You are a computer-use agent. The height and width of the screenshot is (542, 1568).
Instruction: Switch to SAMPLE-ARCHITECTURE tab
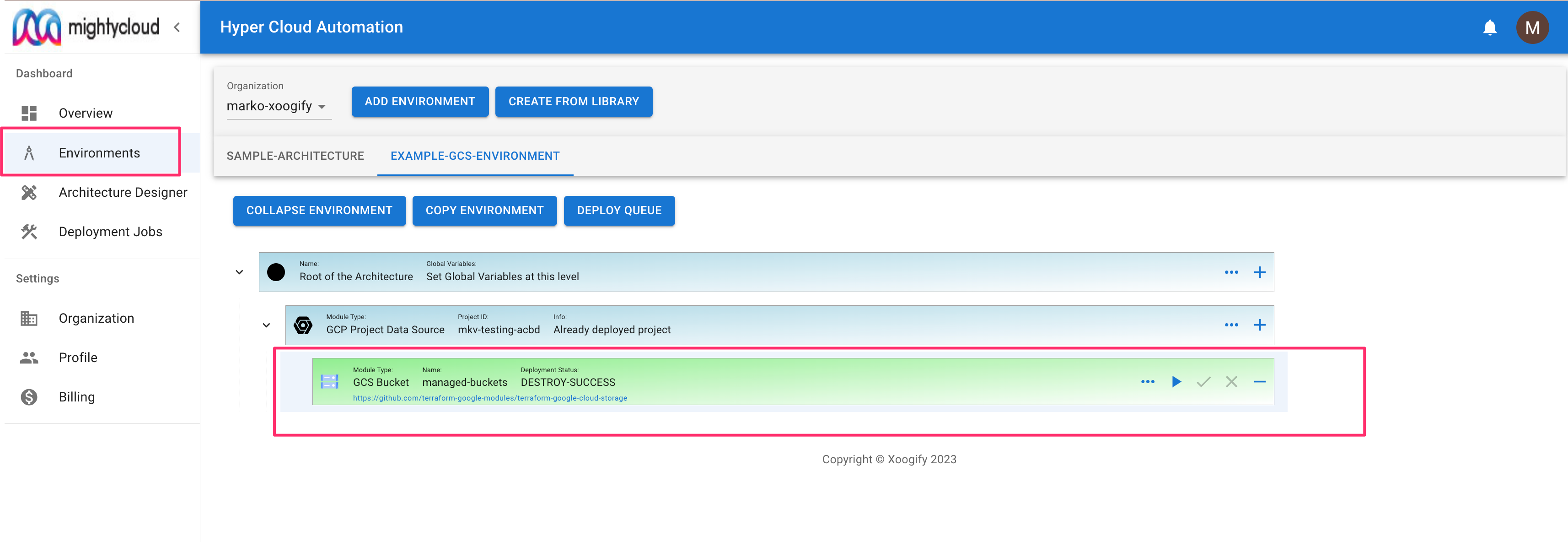(x=295, y=156)
